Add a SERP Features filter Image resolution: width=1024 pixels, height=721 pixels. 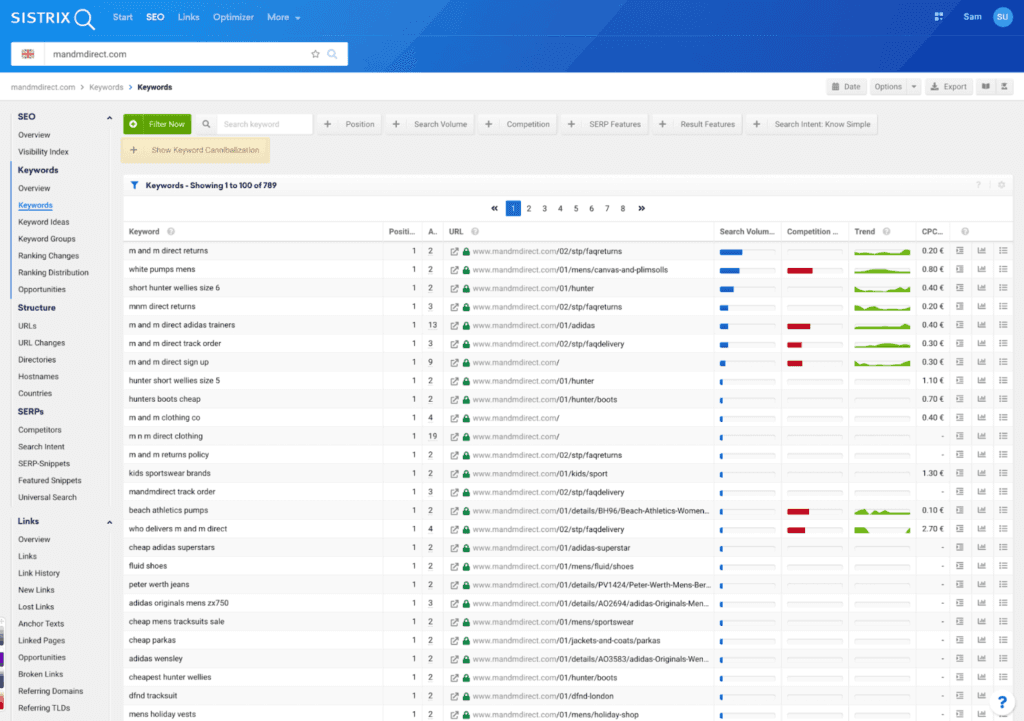click(x=605, y=124)
